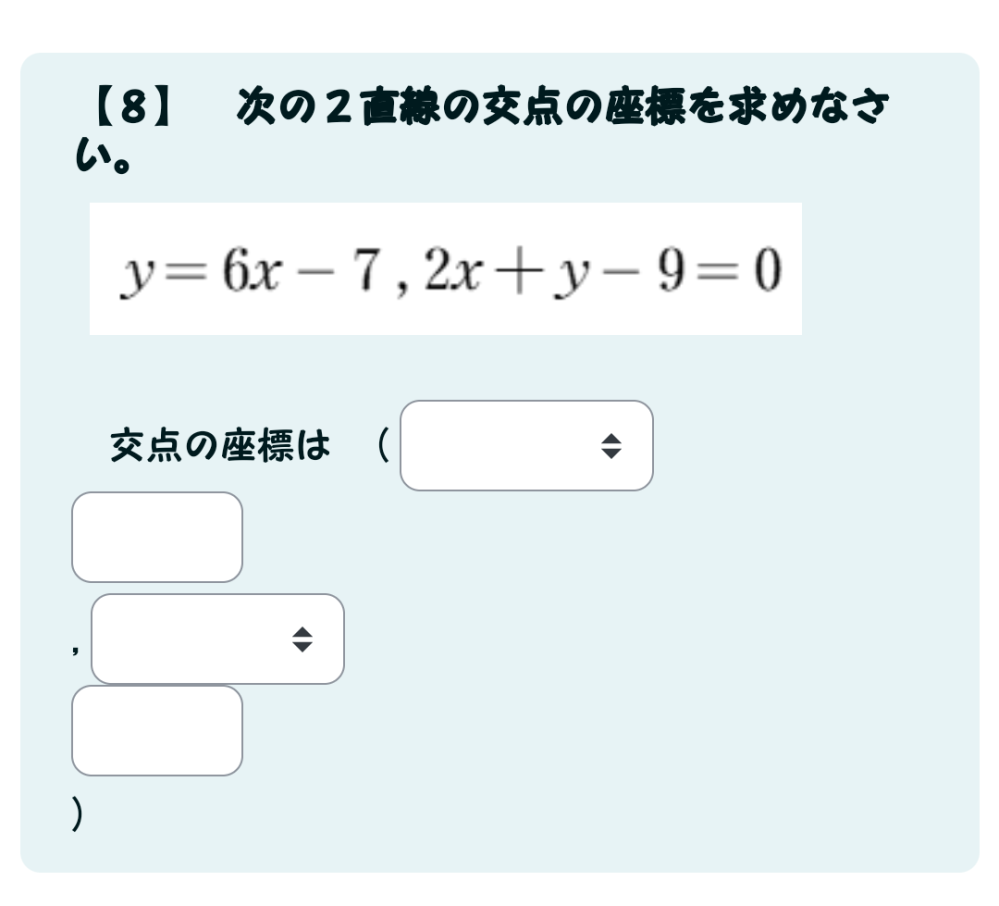Click the up-down arrow icon in the first dropdown

point(611,446)
